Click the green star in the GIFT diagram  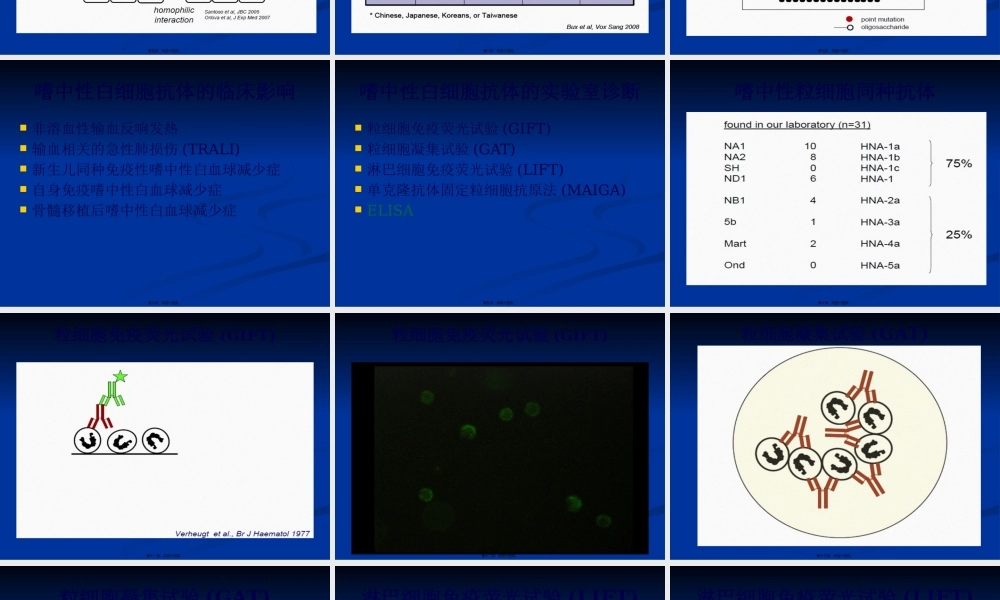tap(121, 377)
